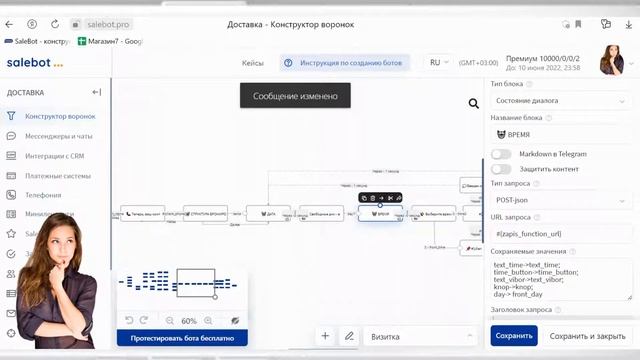
Task: Zoom out the funnel canvas
Action: click(x=170, y=321)
